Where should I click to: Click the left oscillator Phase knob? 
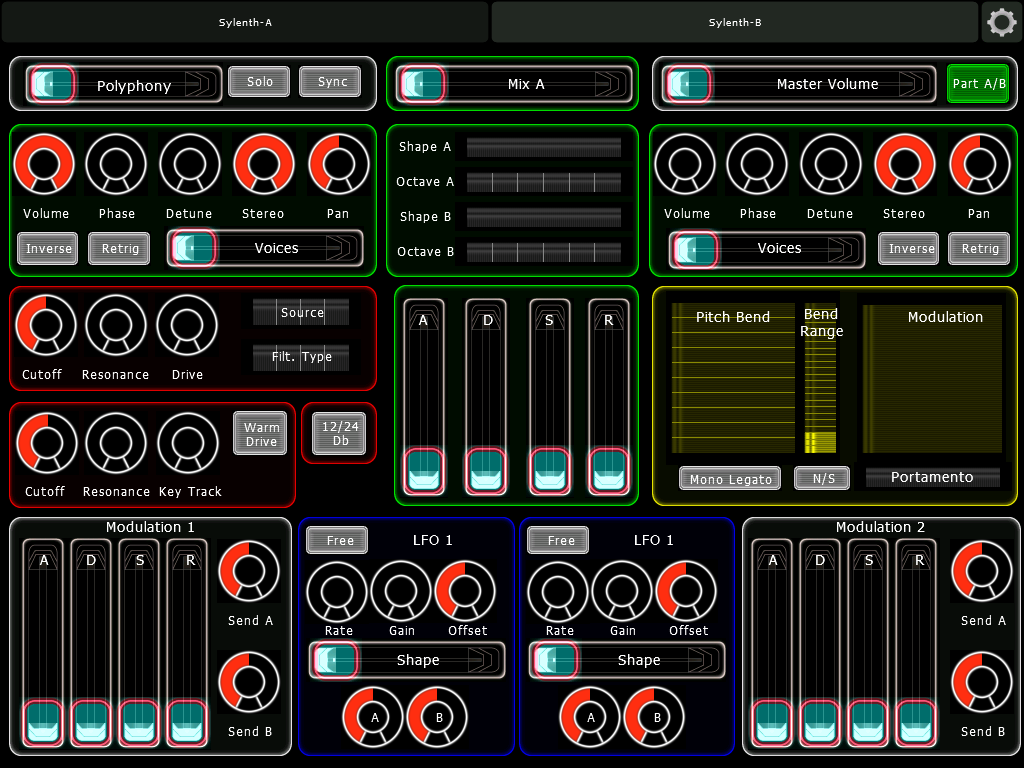[x=116, y=164]
